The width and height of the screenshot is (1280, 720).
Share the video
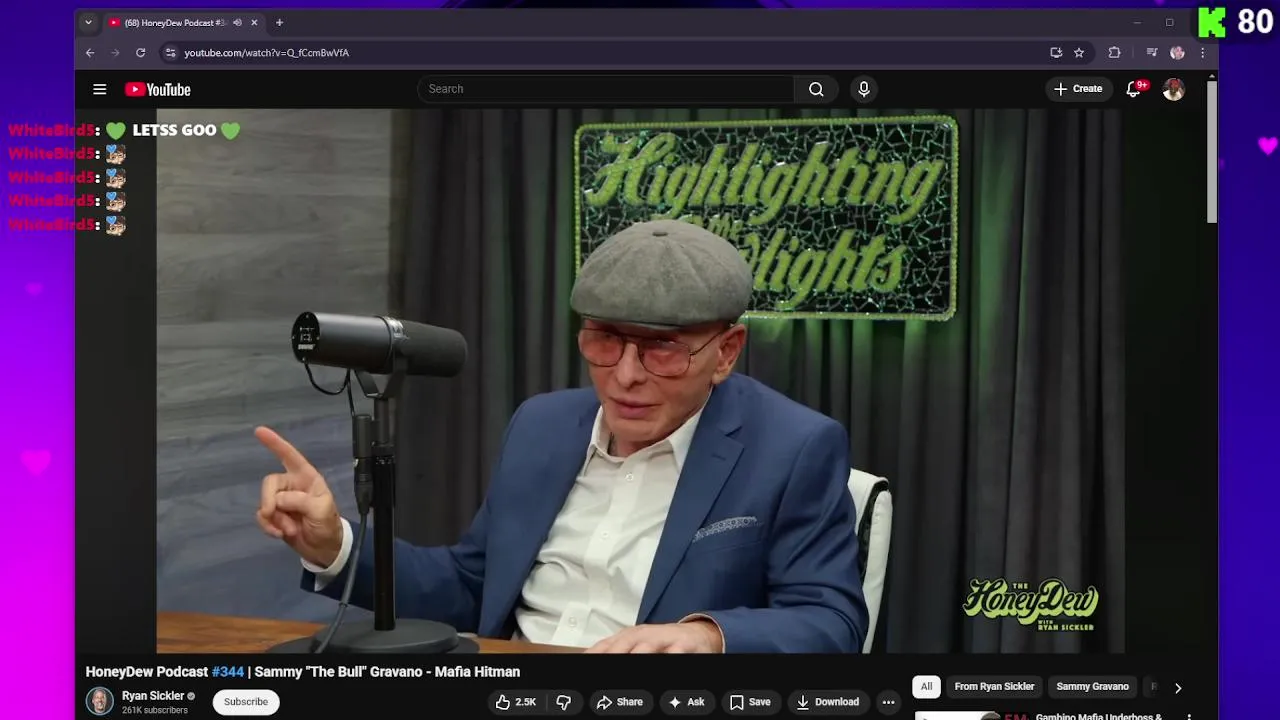click(x=619, y=702)
